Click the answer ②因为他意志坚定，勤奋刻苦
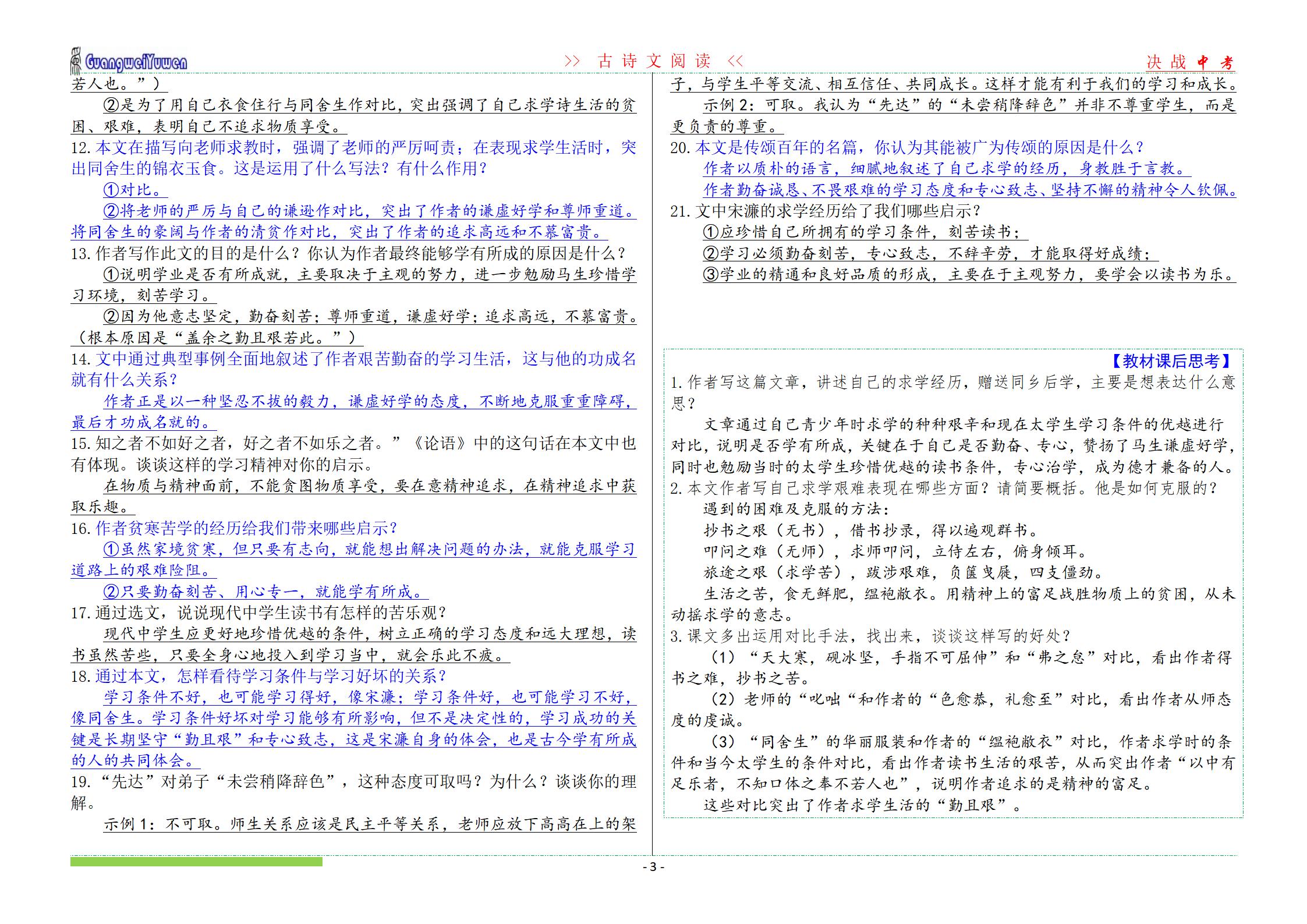This screenshot has width=1307, height=924. coord(370,316)
